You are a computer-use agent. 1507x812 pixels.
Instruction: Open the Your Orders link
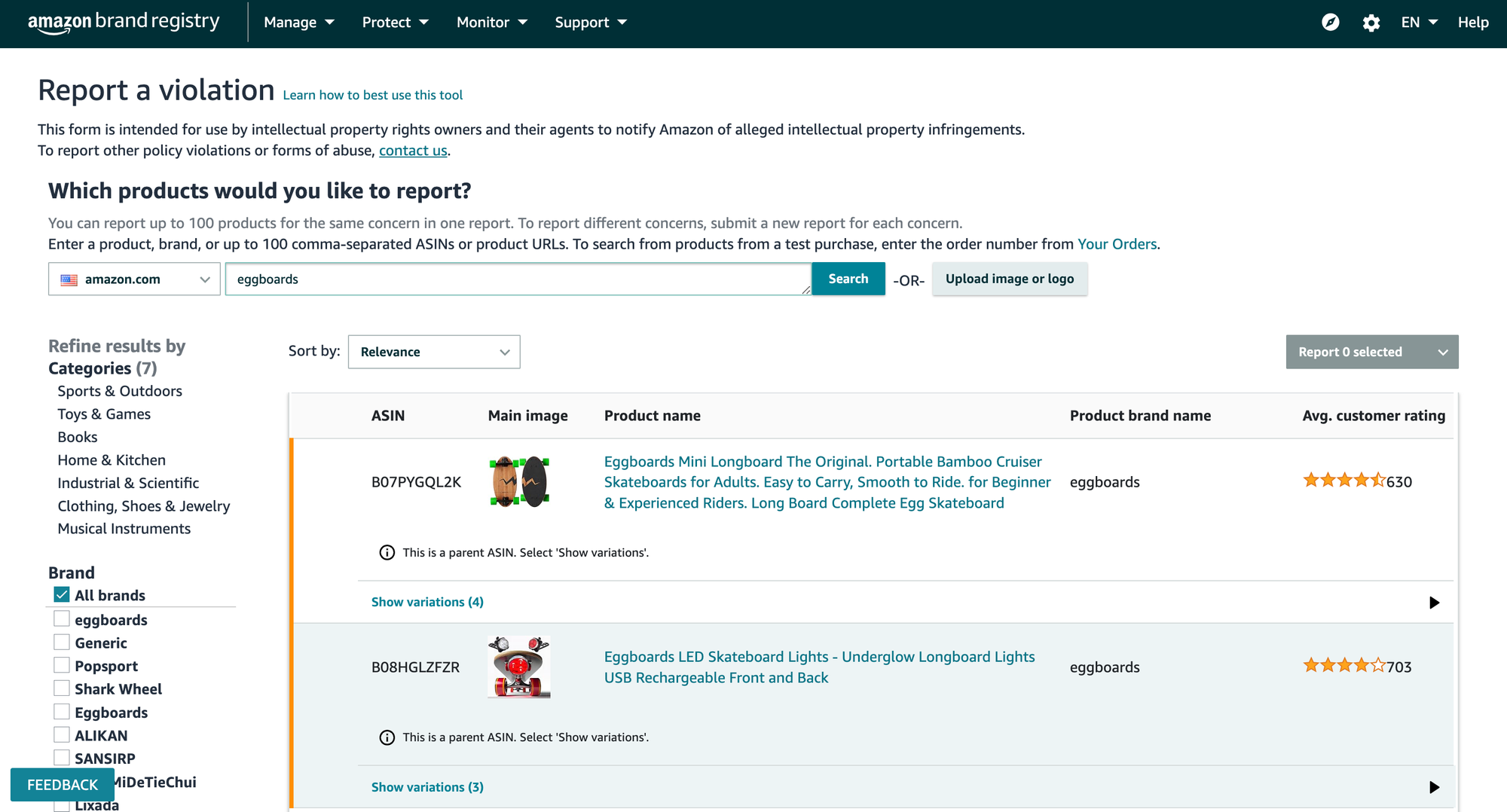click(1117, 244)
